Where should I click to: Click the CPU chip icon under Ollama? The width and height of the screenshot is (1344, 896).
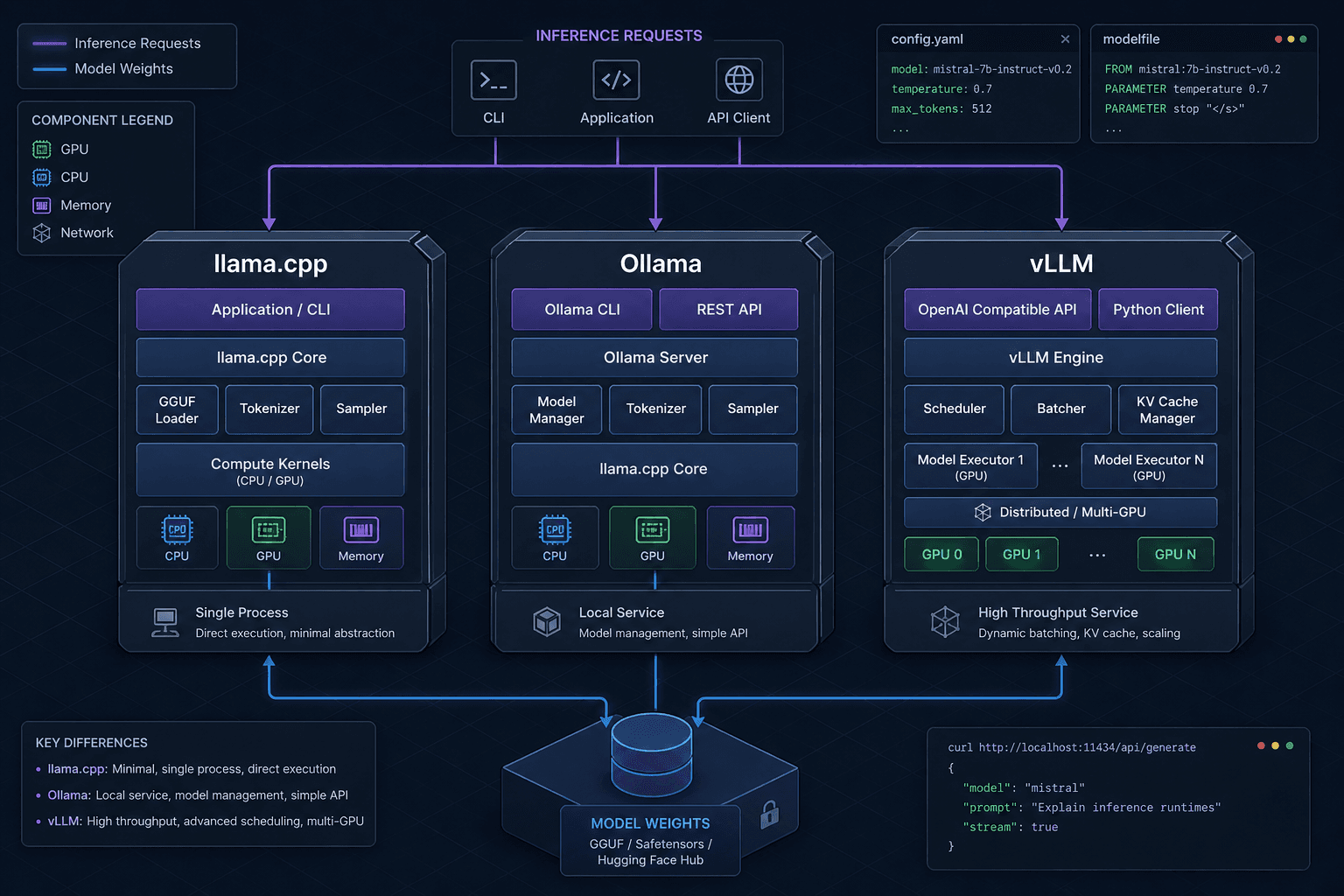pos(555,529)
